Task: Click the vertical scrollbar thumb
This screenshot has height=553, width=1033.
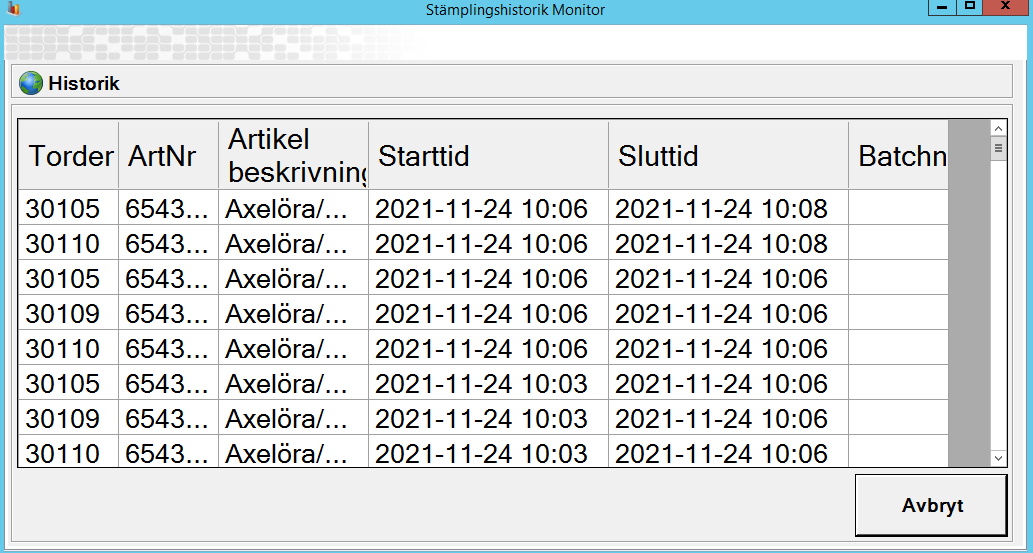Action: [x=997, y=149]
